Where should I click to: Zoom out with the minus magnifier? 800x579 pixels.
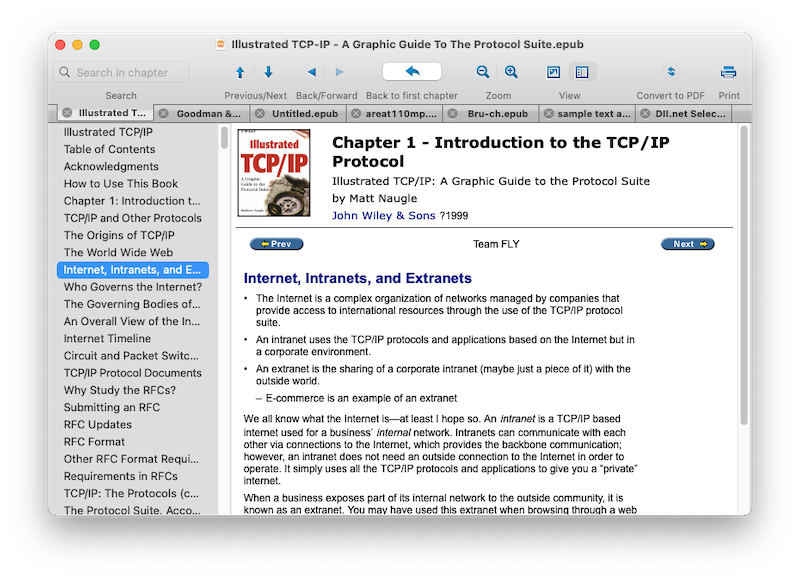483,72
